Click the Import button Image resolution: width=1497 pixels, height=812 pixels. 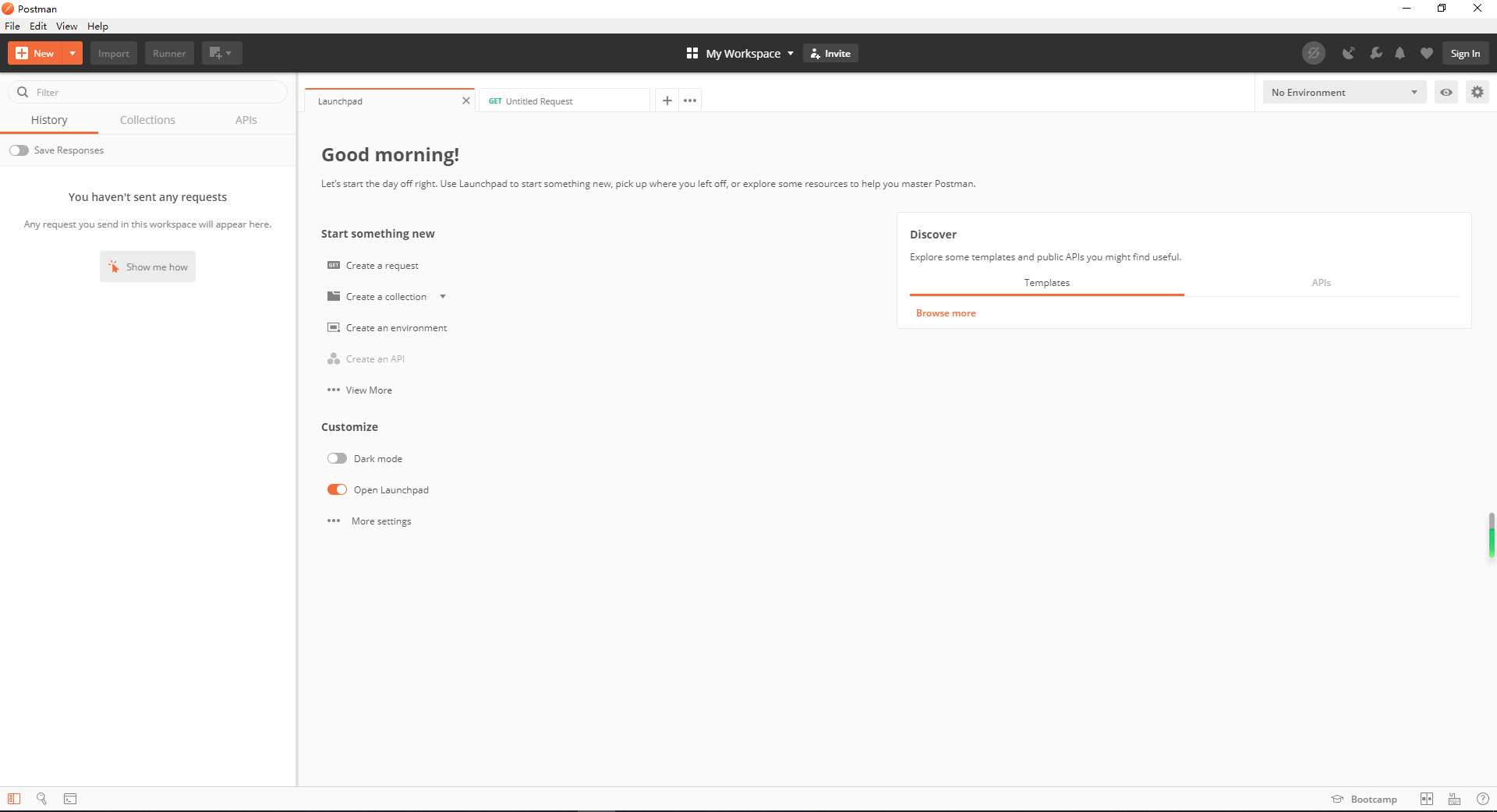(x=114, y=53)
